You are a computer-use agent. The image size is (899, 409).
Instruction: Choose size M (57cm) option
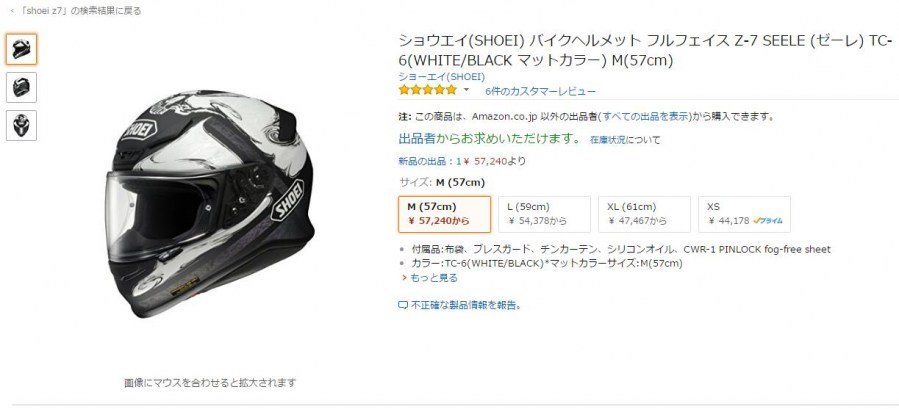pos(445,214)
